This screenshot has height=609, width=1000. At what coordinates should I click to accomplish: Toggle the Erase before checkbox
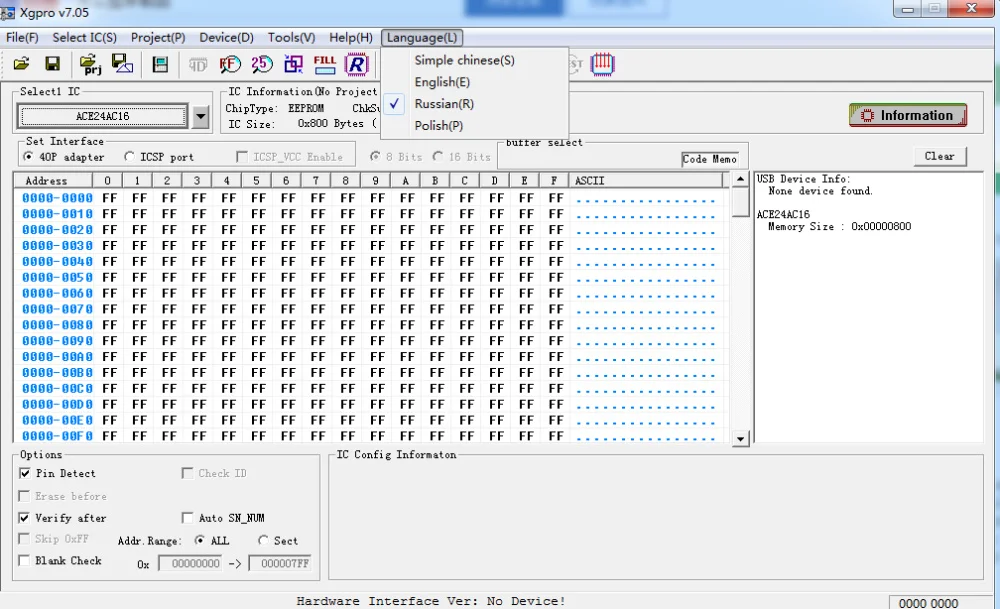coord(24,495)
